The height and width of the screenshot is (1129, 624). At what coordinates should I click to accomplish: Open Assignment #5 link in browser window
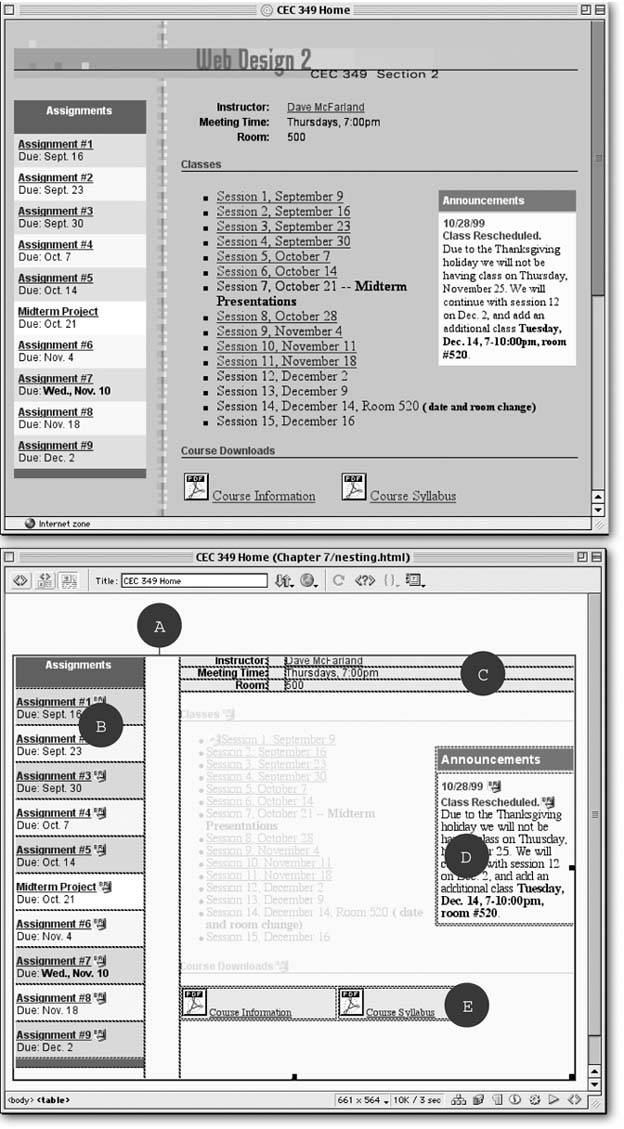point(55,278)
